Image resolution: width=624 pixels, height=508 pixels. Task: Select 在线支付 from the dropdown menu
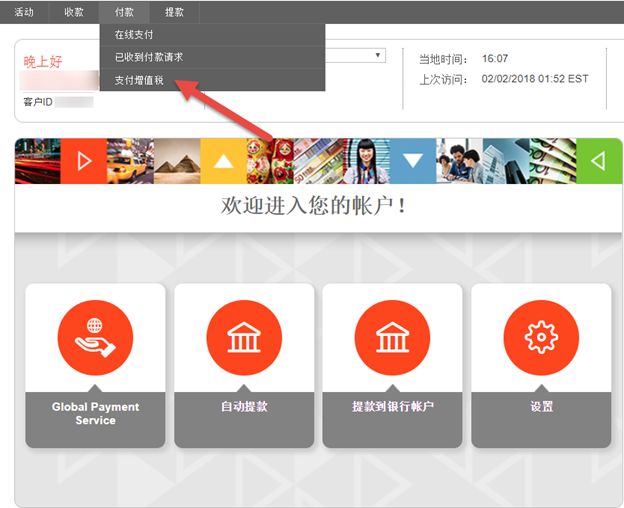[x=212, y=35]
